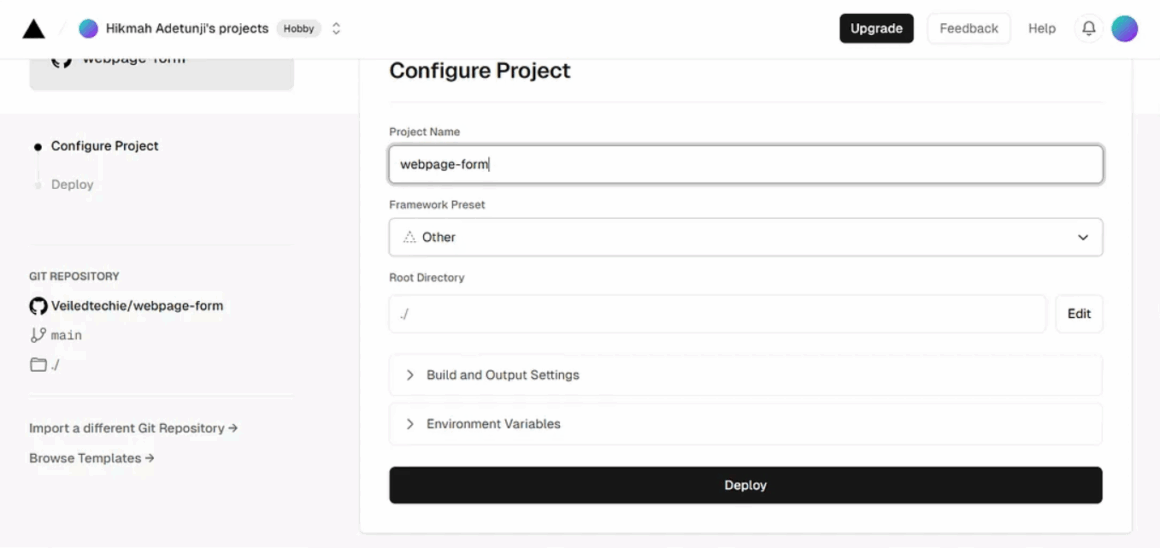1160x548 pixels.
Task: Click the folder icon under Git Repository
Action: pyautogui.click(x=38, y=365)
